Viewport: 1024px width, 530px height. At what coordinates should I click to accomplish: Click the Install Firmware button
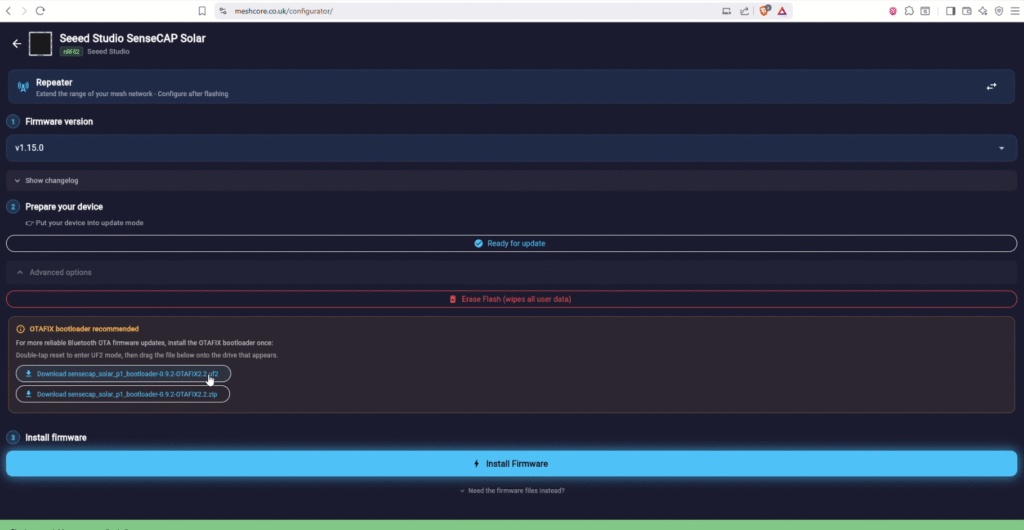tap(511, 463)
